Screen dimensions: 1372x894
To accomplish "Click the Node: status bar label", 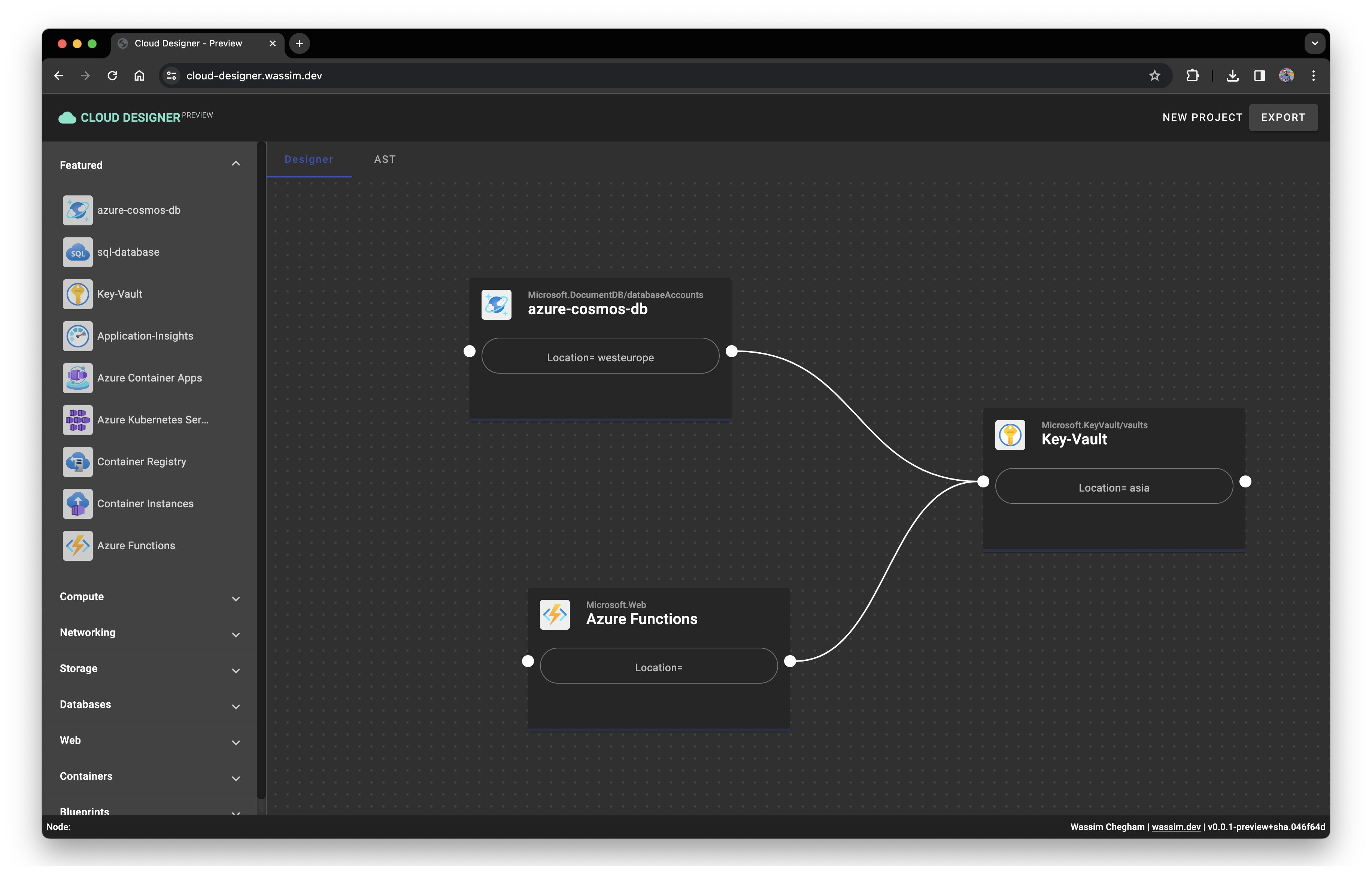I will click(x=58, y=827).
